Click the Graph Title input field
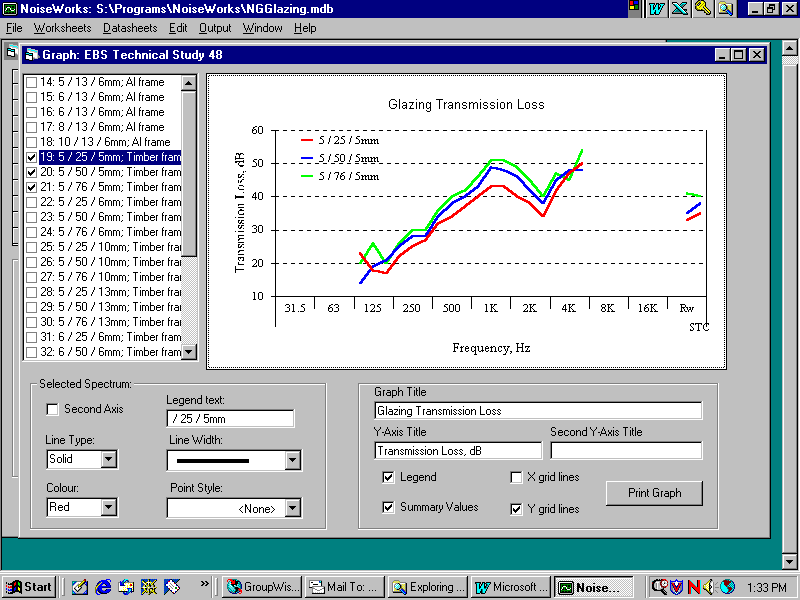Viewport: 800px width, 600px height. tap(538, 411)
